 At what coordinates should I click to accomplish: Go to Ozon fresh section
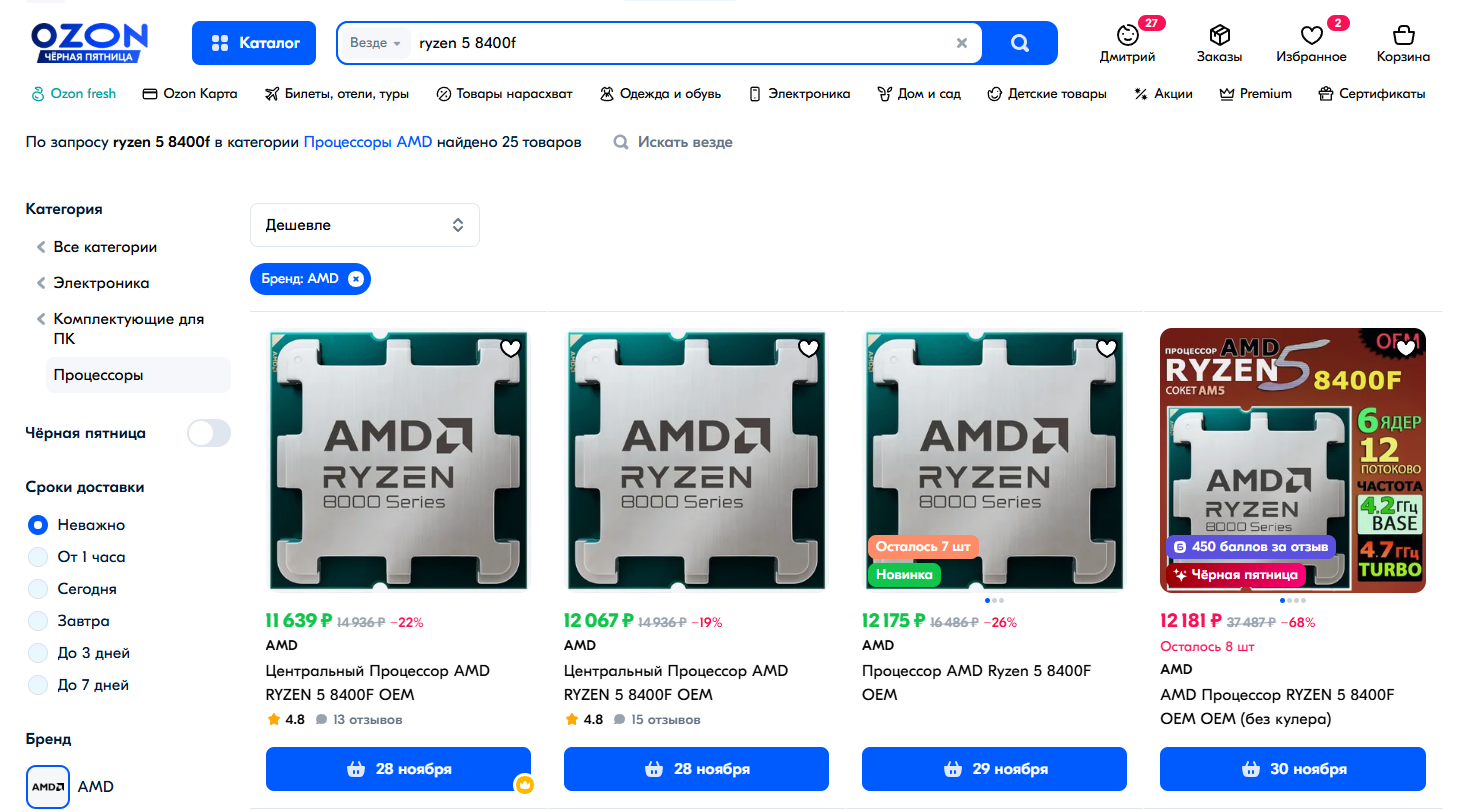pos(73,93)
